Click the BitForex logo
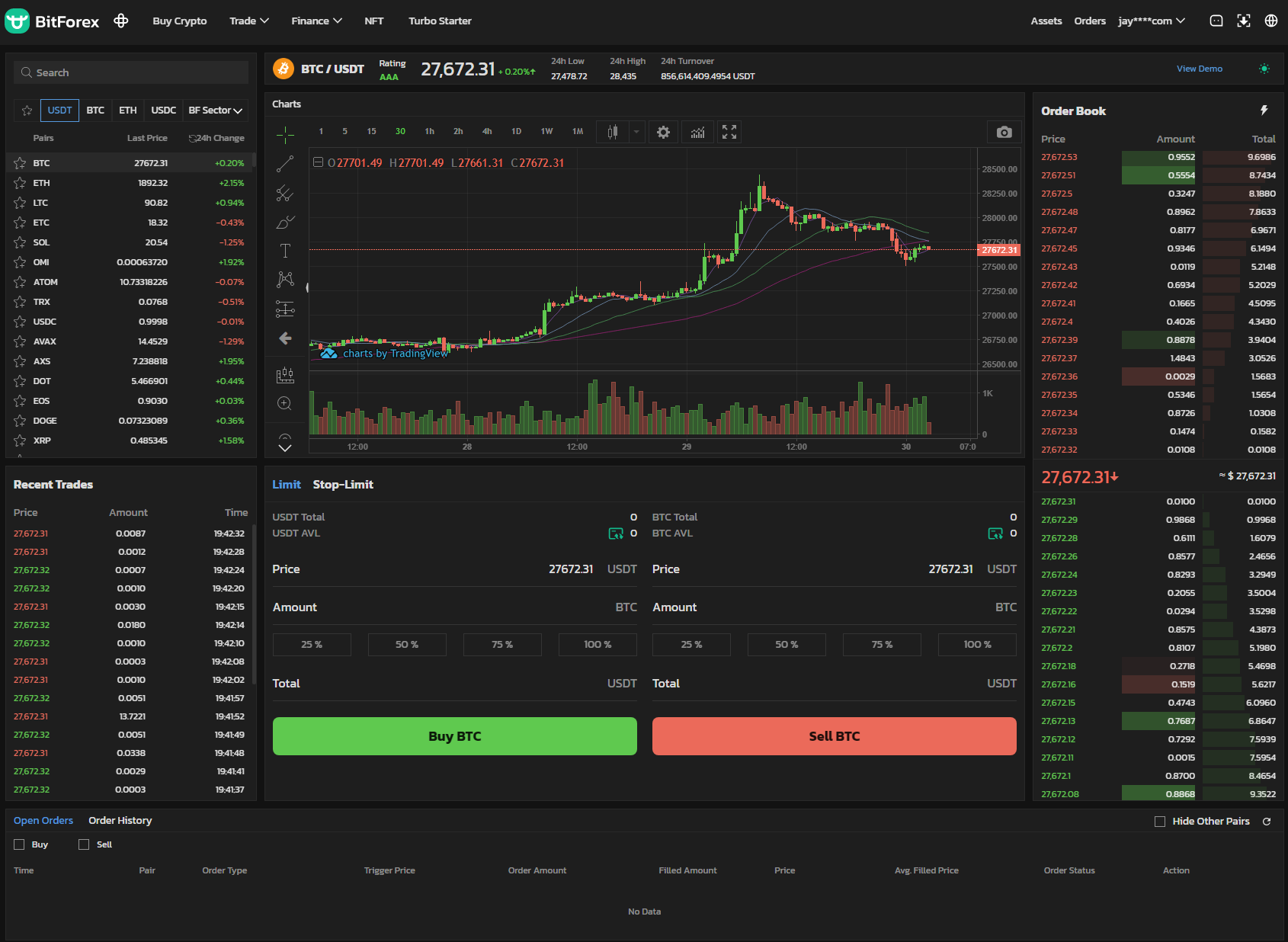Image resolution: width=1288 pixels, height=942 pixels. [52, 21]
